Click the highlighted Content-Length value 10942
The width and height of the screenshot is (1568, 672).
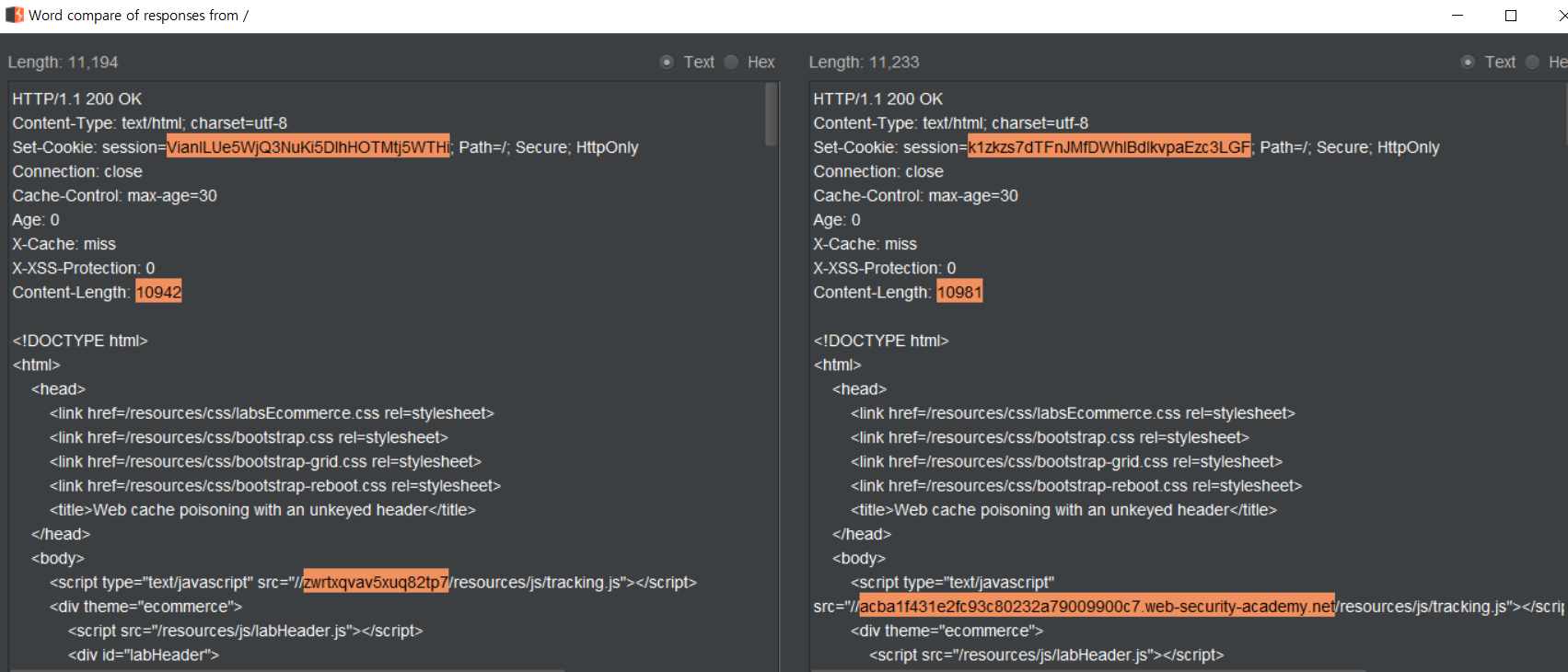click(x=158, y=293)
